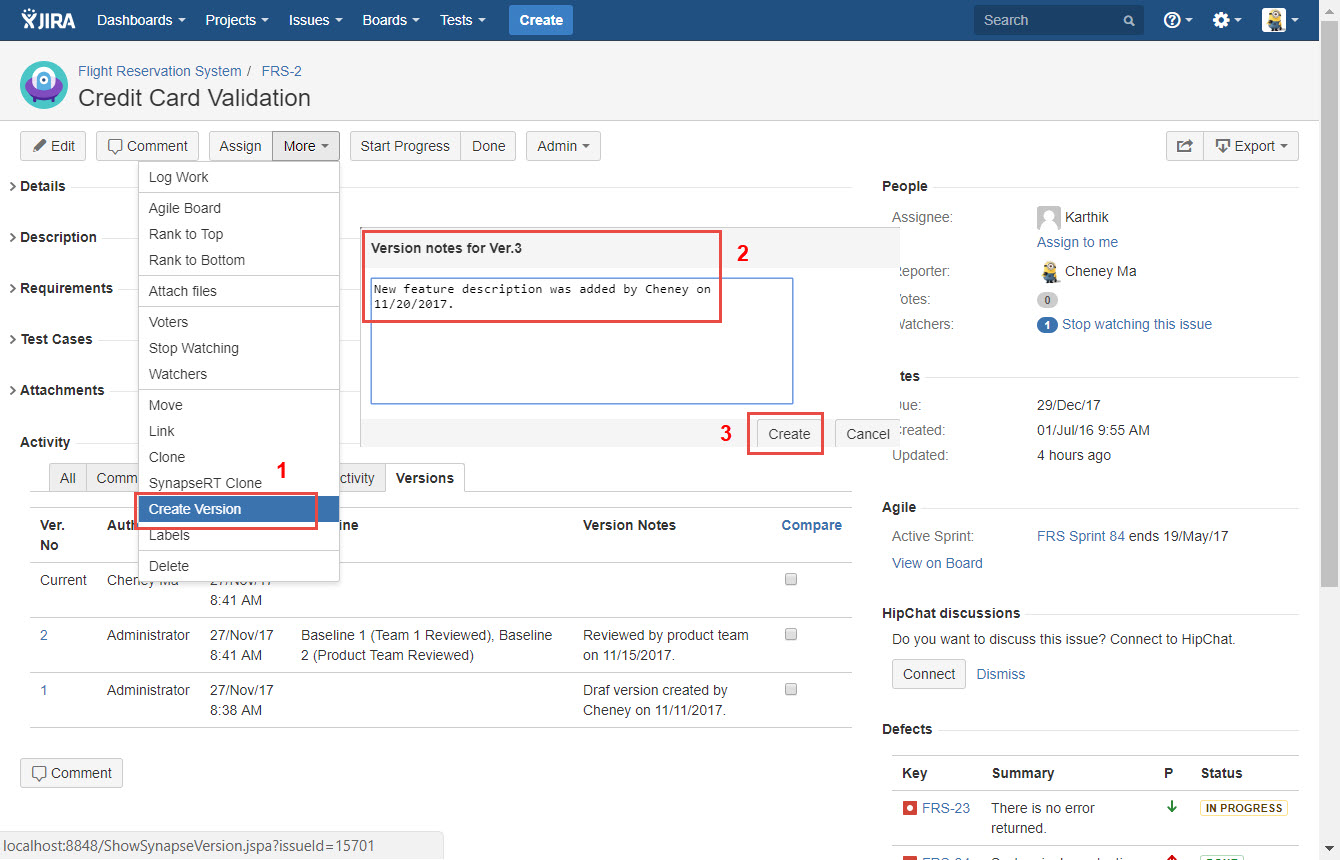
Task: Click the Assign to me link
Action: click(x=1077, y=242)
